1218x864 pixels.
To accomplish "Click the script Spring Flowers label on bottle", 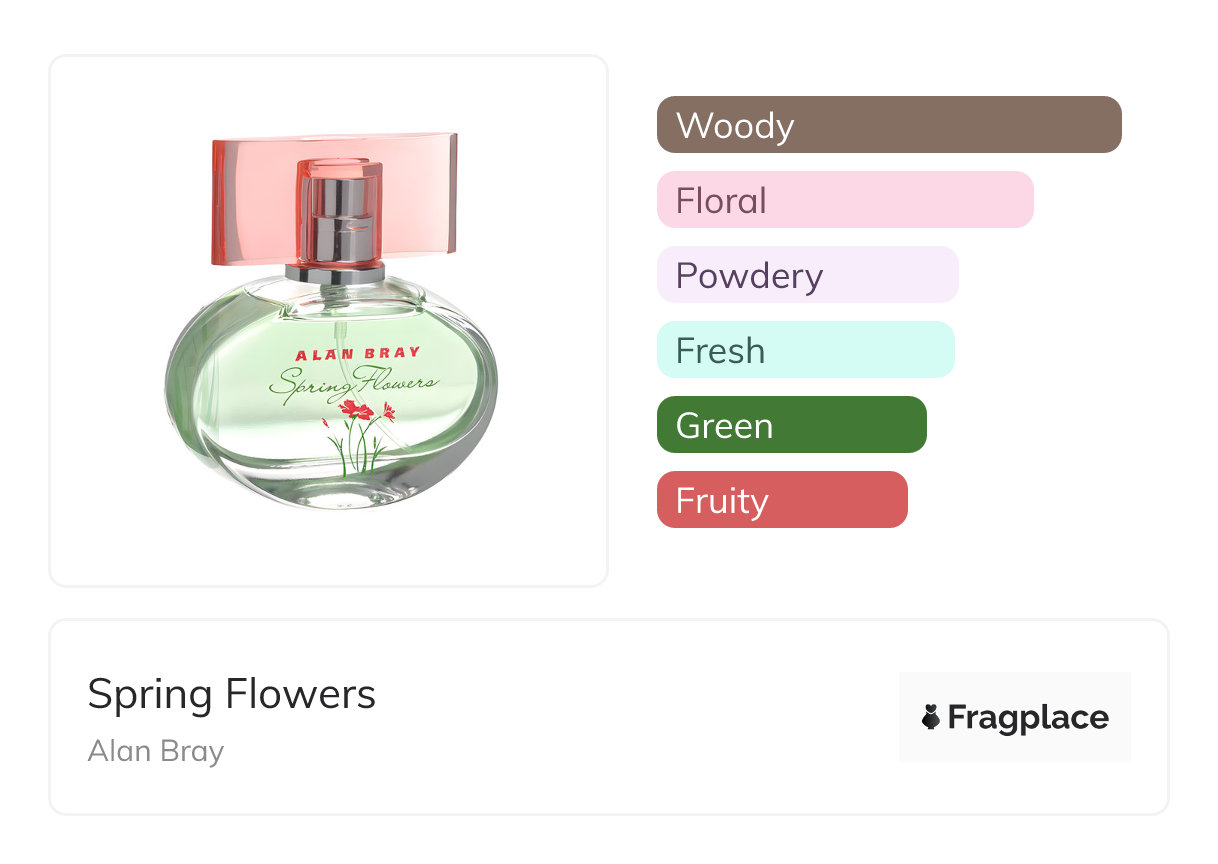I will pyautogui.click(x=352, y=383).
